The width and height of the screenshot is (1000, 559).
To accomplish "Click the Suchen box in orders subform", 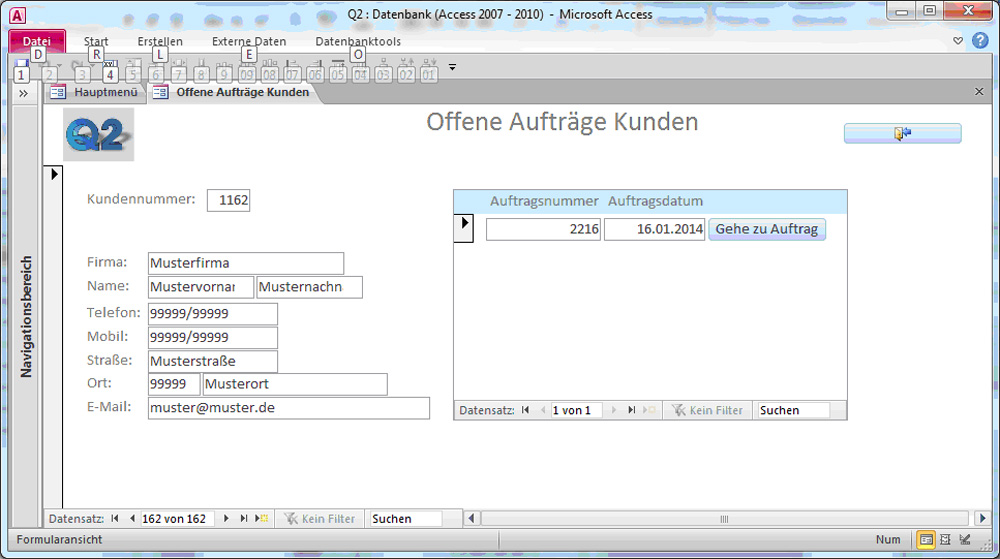I will click(793, 410).
